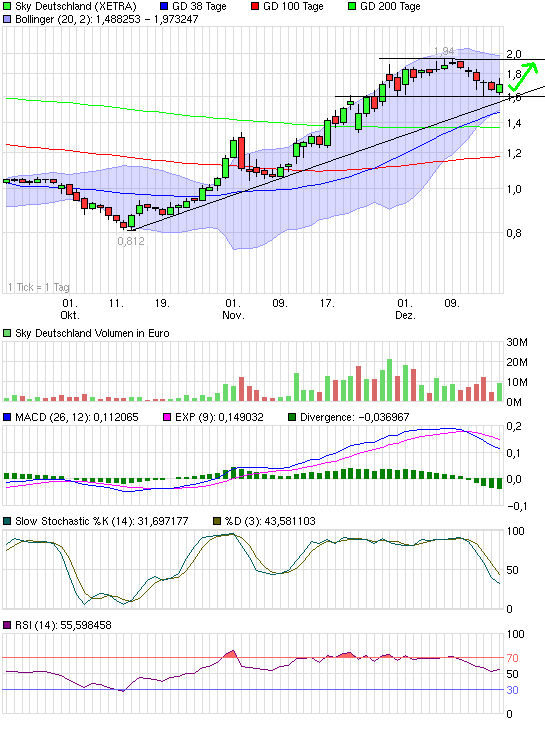545x735 pixels.
Task: Click the '01. Nov.' date axis label
Action: click(x=233, y=309)
